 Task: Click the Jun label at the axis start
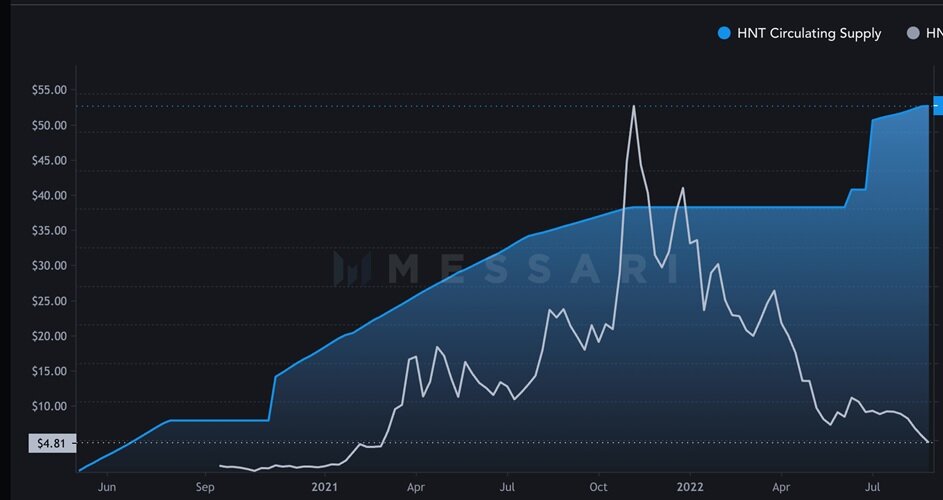pyautogui.click(x=108, y=487)
